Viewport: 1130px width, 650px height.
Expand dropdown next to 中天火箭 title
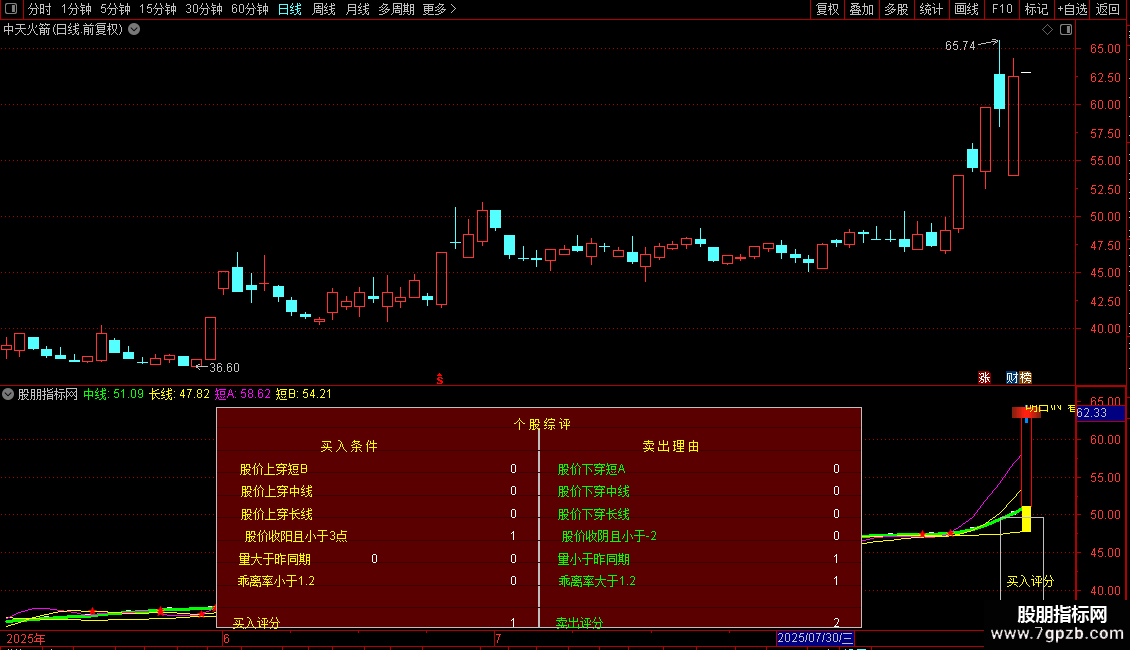[134, 30]
